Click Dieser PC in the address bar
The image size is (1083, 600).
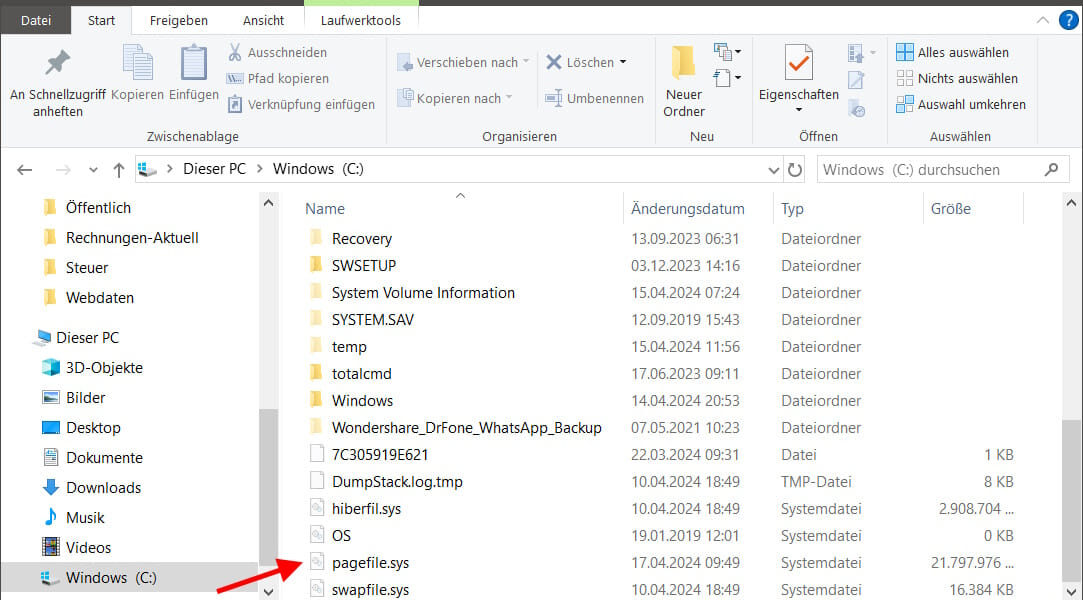214,169
